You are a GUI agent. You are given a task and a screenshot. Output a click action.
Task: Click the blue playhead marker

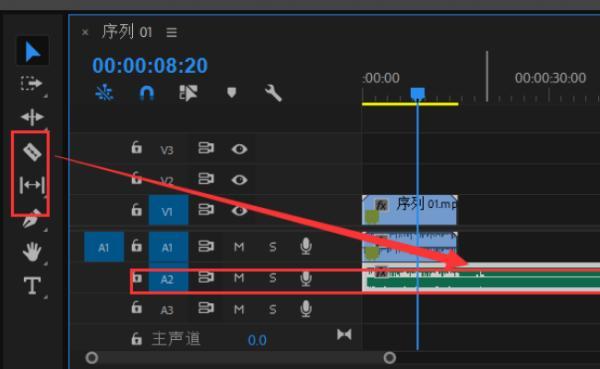pos(417,93)
